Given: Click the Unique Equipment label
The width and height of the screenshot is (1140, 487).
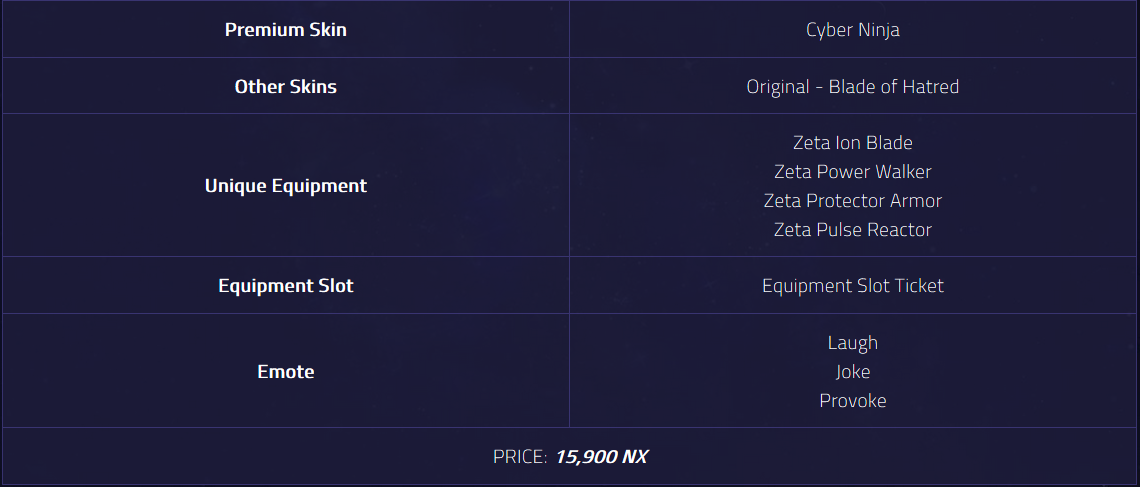Looking at the screenshot, I should coord(286,185).
